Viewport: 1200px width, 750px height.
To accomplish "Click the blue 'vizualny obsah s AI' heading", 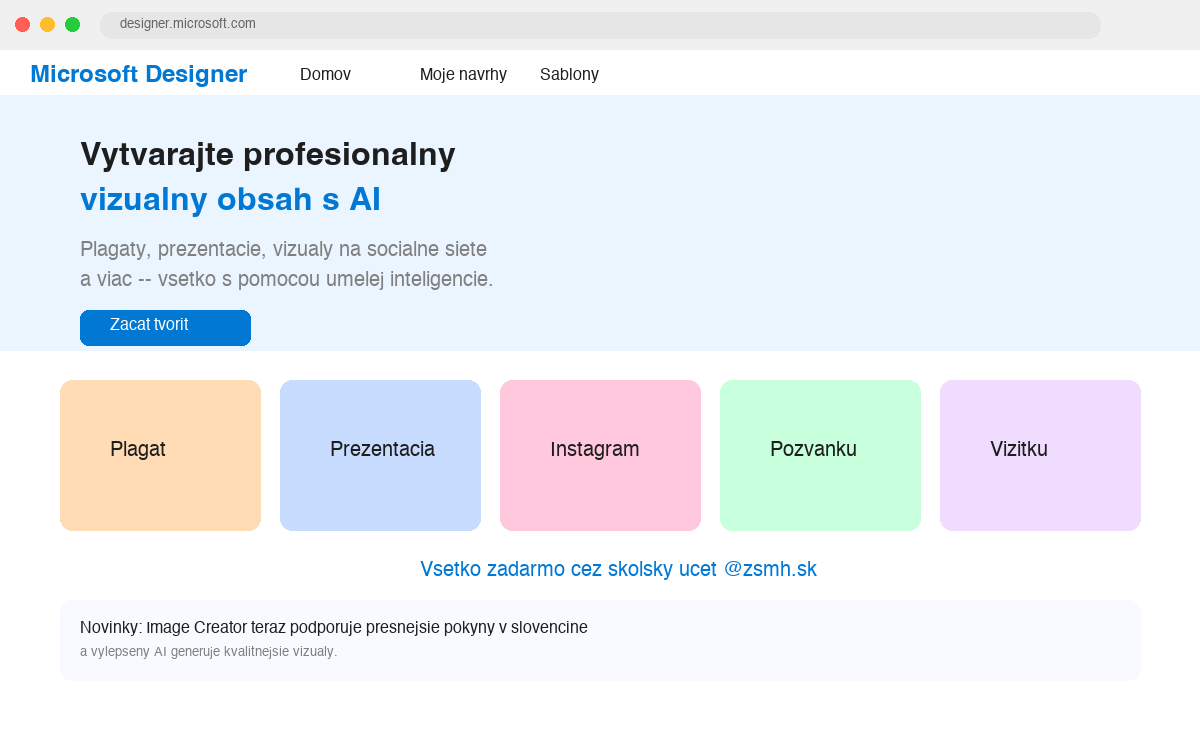I will click(230, 199).
